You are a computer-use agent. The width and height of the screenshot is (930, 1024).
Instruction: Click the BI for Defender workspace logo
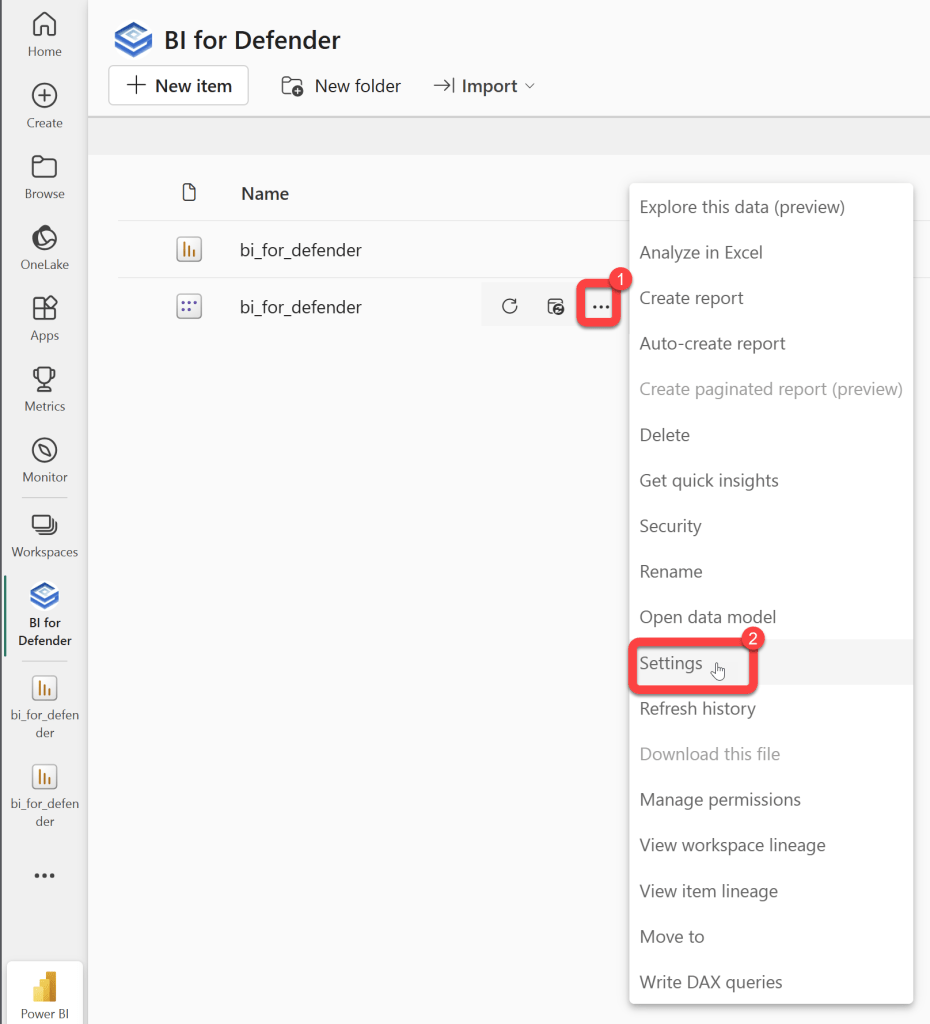133,40
